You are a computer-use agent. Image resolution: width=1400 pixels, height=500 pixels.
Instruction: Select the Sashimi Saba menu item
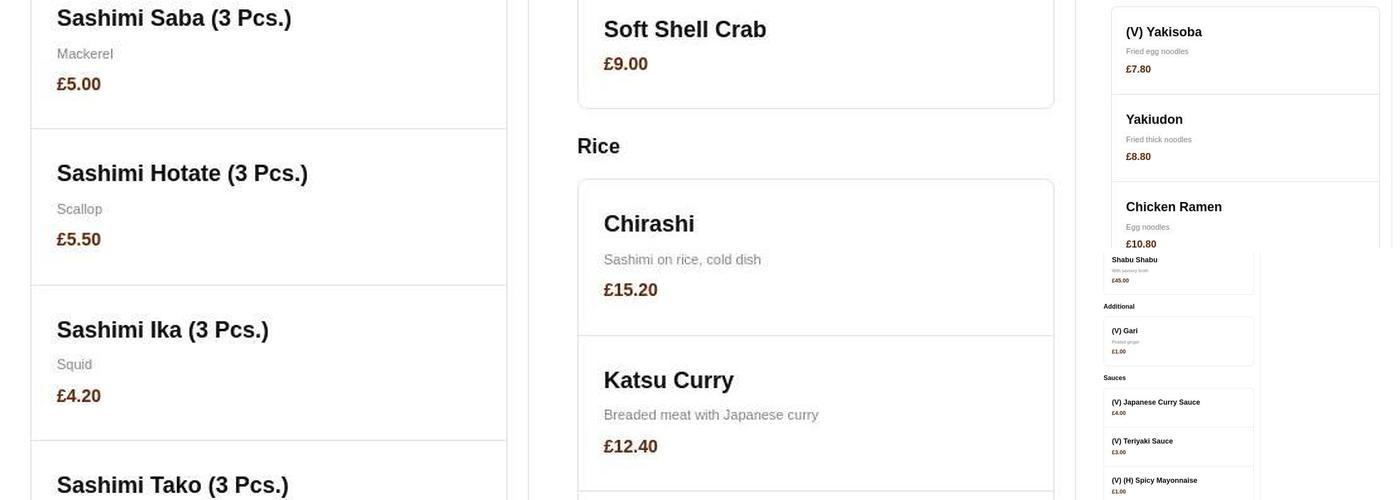173,19
